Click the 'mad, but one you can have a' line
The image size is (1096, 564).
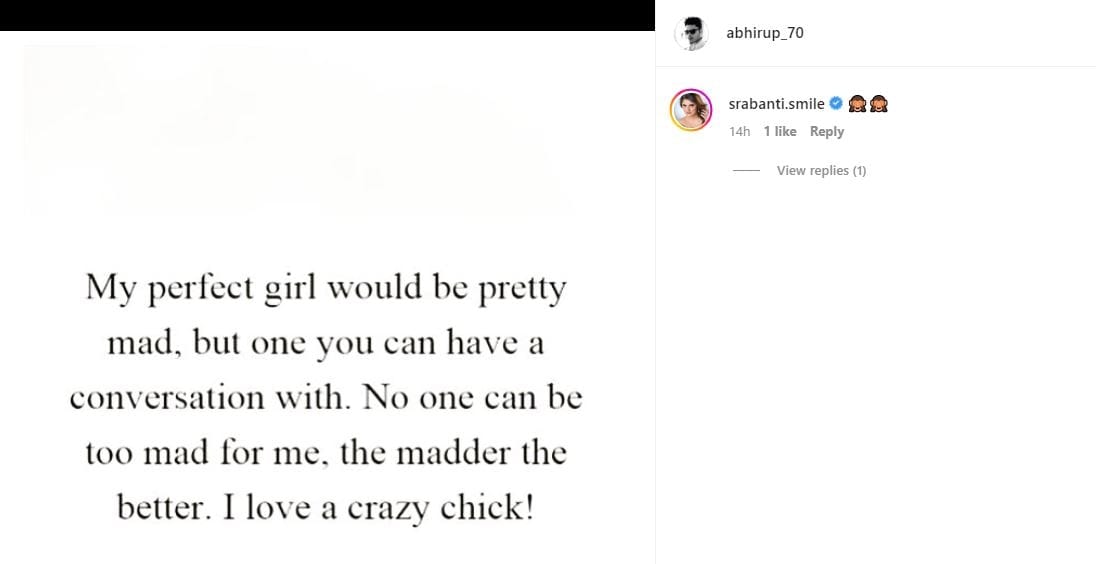pos(326,343)
